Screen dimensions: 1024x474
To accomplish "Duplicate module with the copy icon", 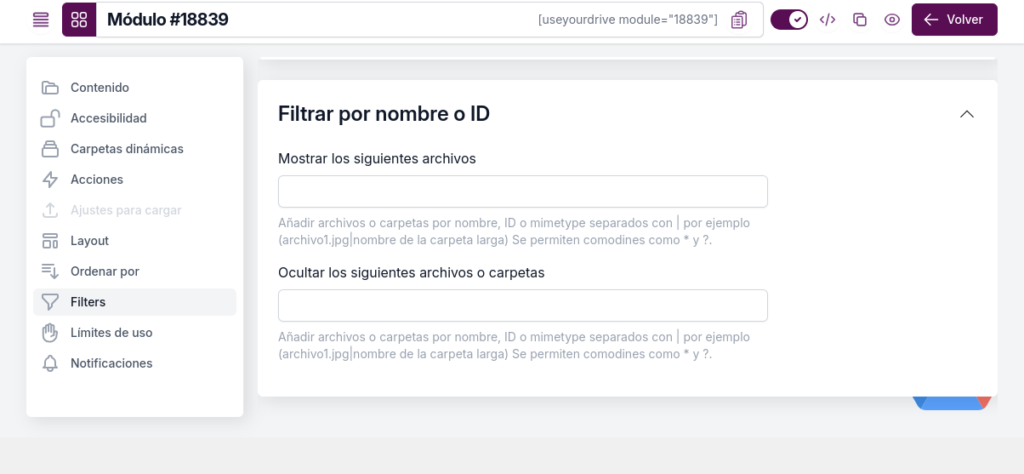I will [859, 20].
